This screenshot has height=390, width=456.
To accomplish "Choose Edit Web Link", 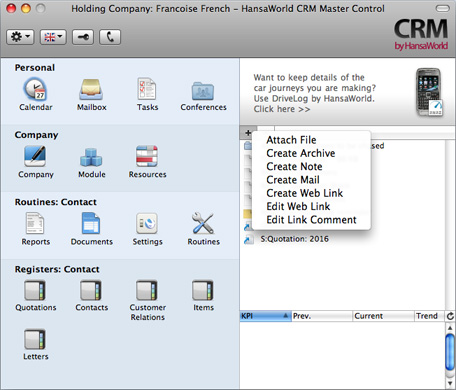I will pyautogui.click(x=298, y=206).
